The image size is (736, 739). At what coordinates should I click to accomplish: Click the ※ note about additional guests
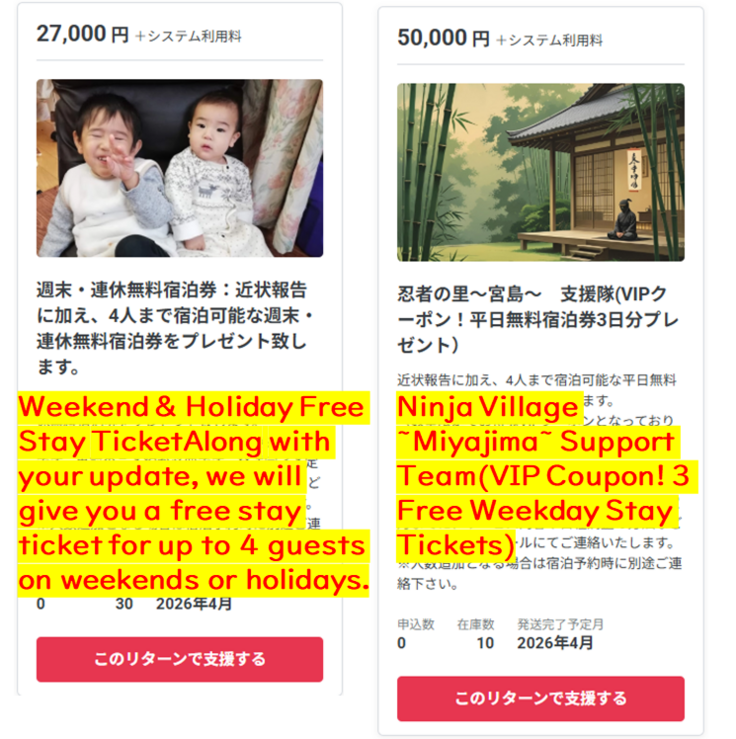tap(540, 573)
